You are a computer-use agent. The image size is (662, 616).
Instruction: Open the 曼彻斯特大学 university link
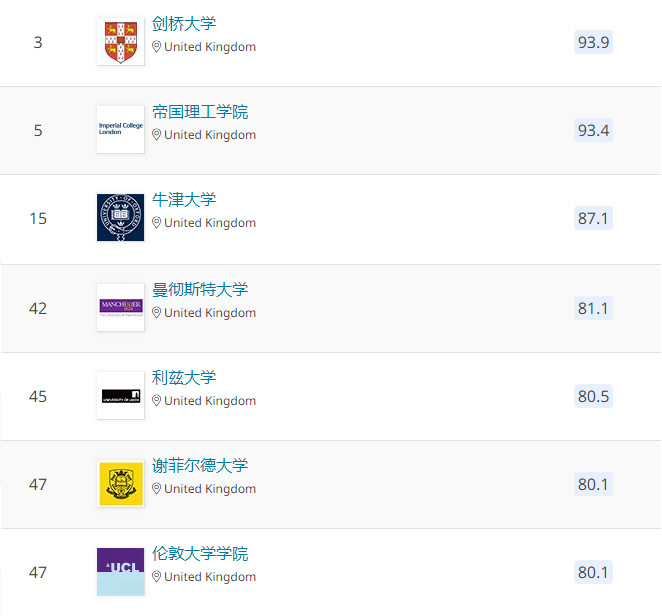(x=200, y=290)
